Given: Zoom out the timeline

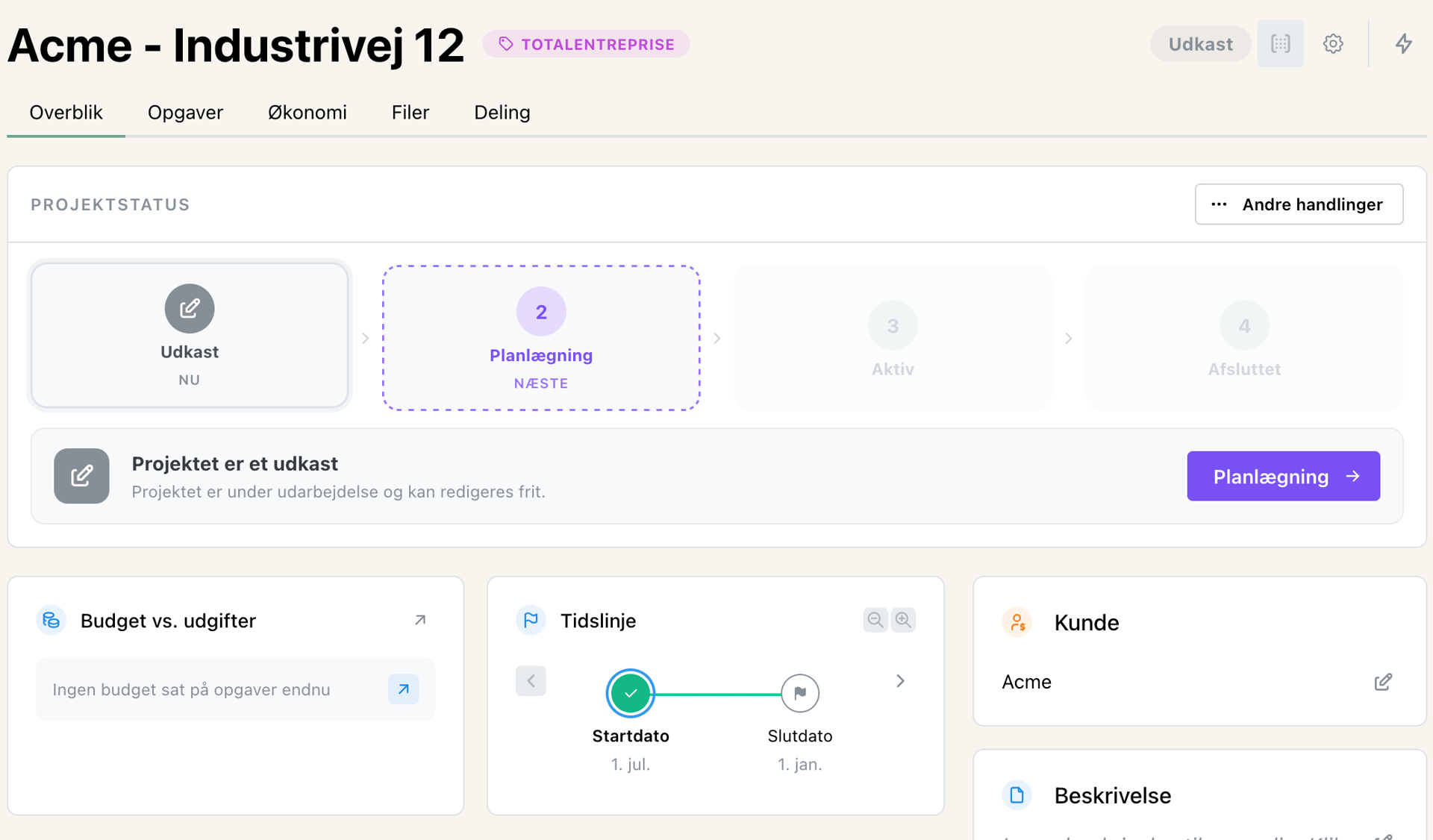Looking at the screenshot, I should point(875,620).
